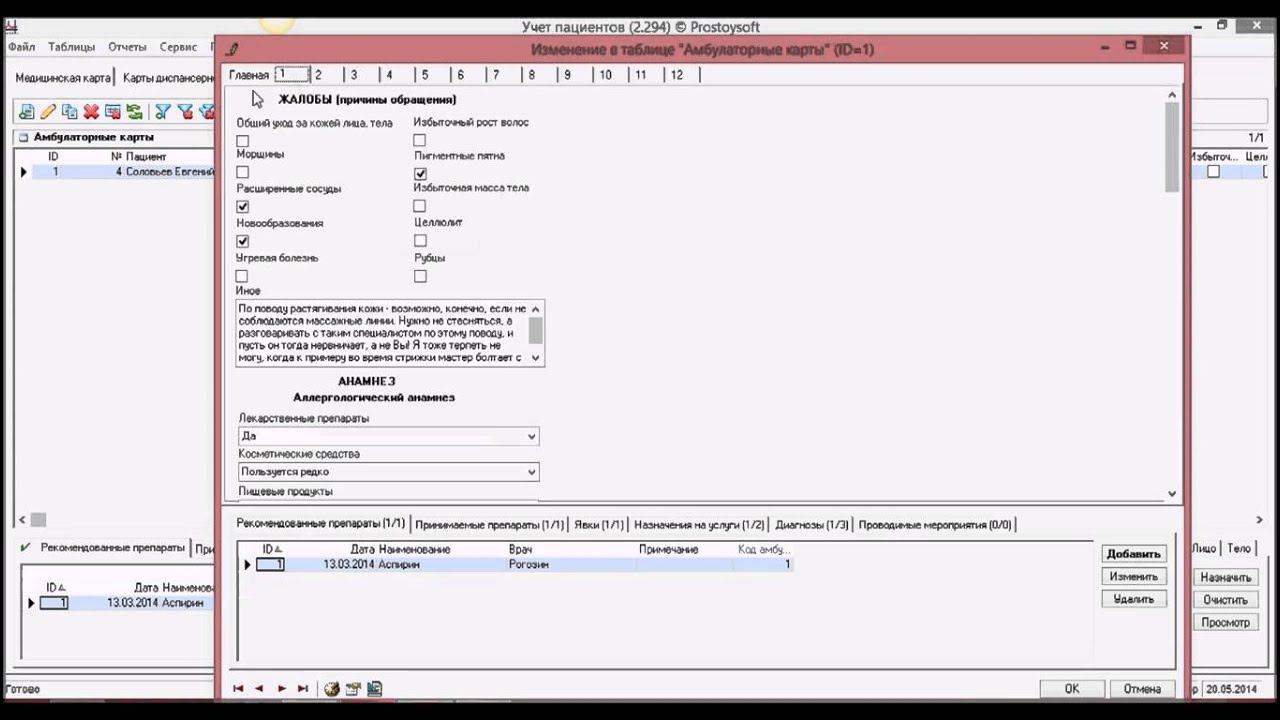The height and width of the screenshot is (720, 1280).
Task: Open Медицинская карта tab in main window
Action: [63, 78]
